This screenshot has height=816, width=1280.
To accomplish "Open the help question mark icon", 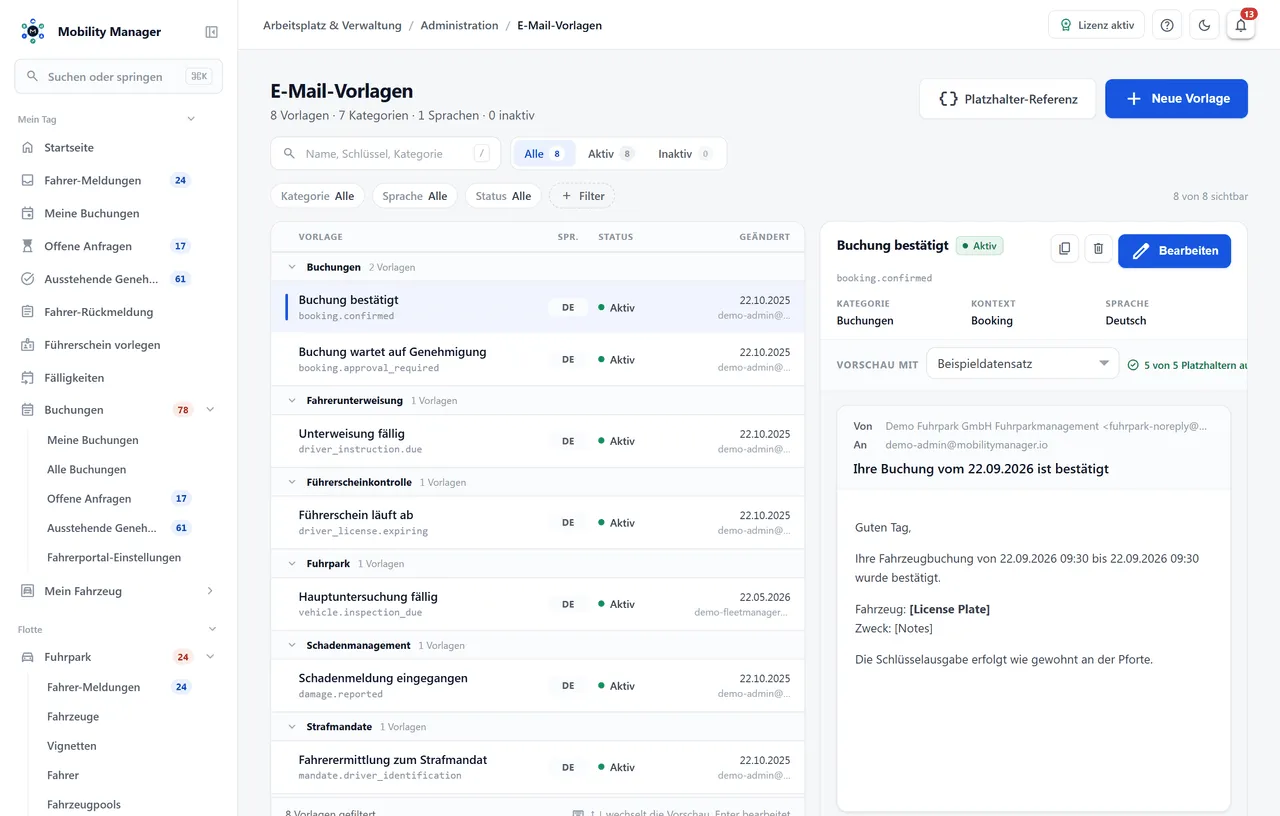I will tap(1167, 26).
